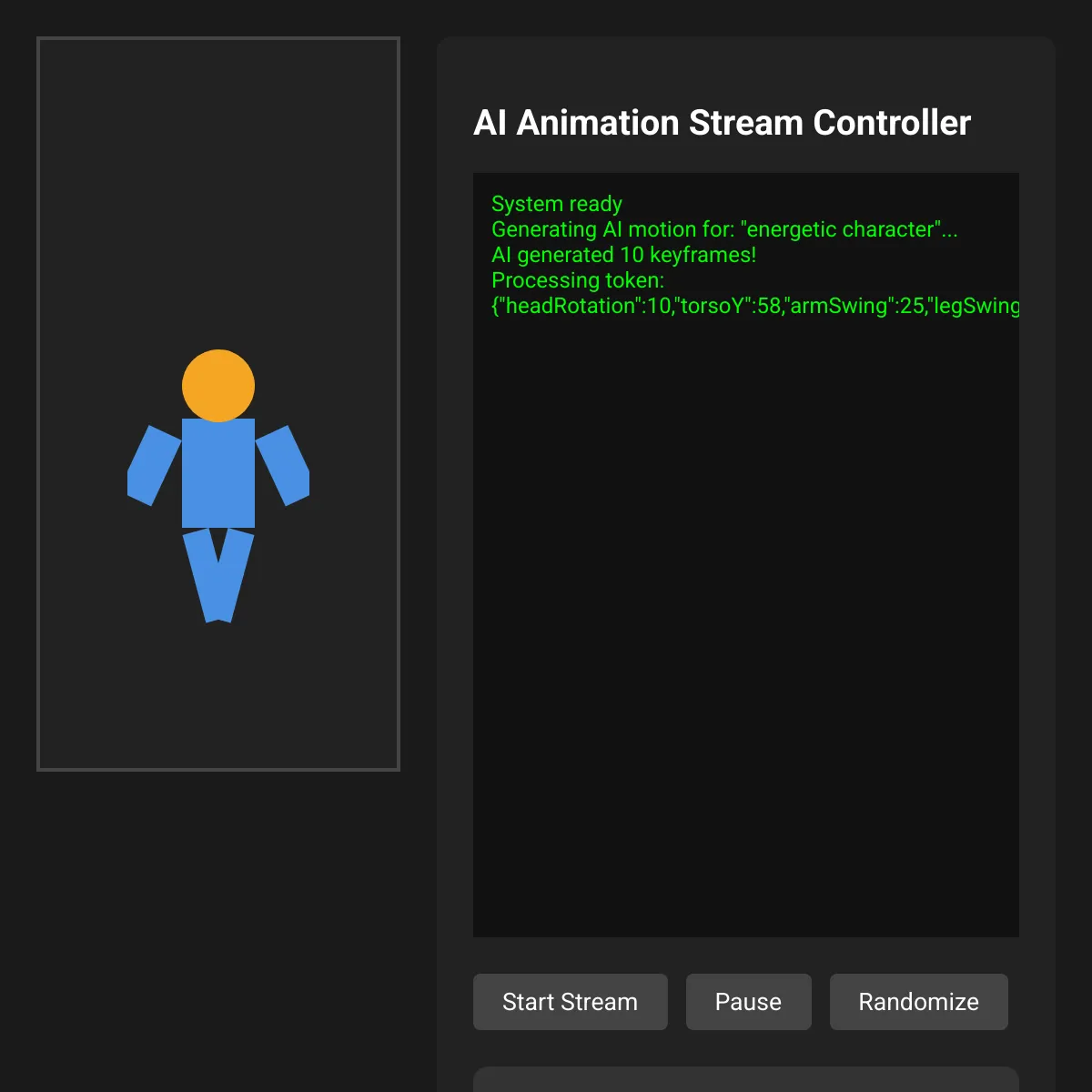Click the character's right arm

pyautogui.click(x=284, y=462)
